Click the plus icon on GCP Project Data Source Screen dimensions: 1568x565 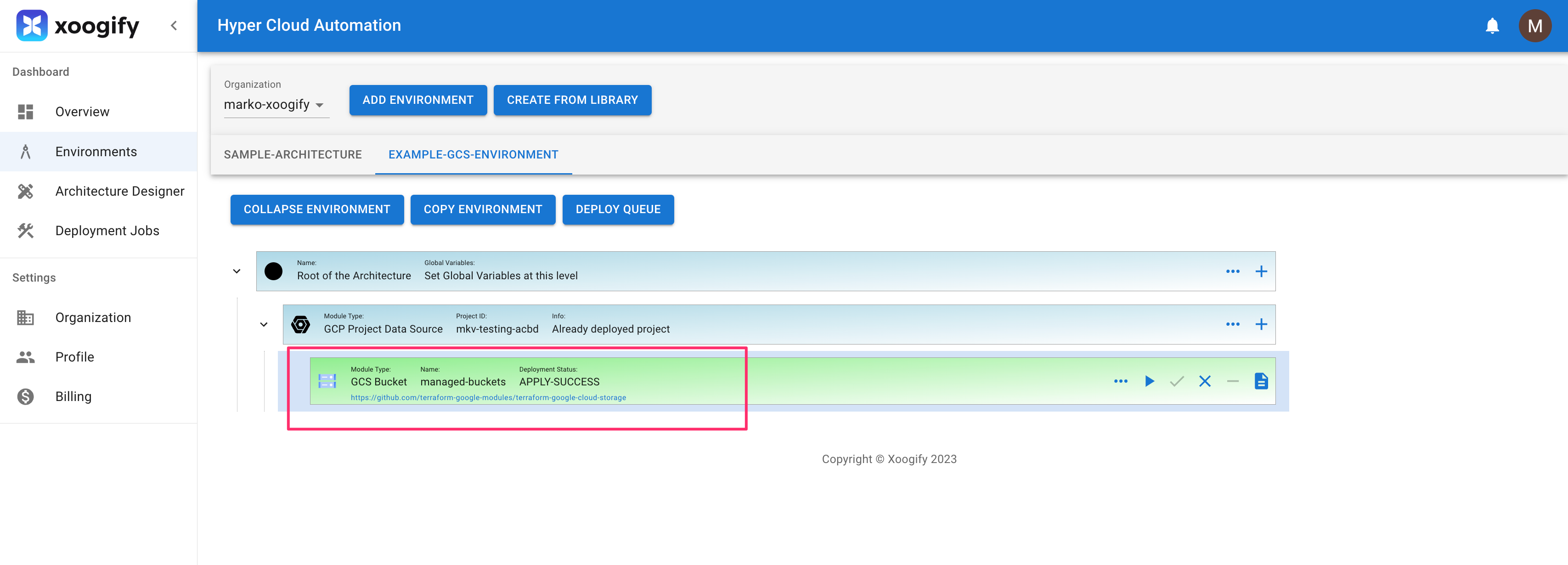[1261, 324]
